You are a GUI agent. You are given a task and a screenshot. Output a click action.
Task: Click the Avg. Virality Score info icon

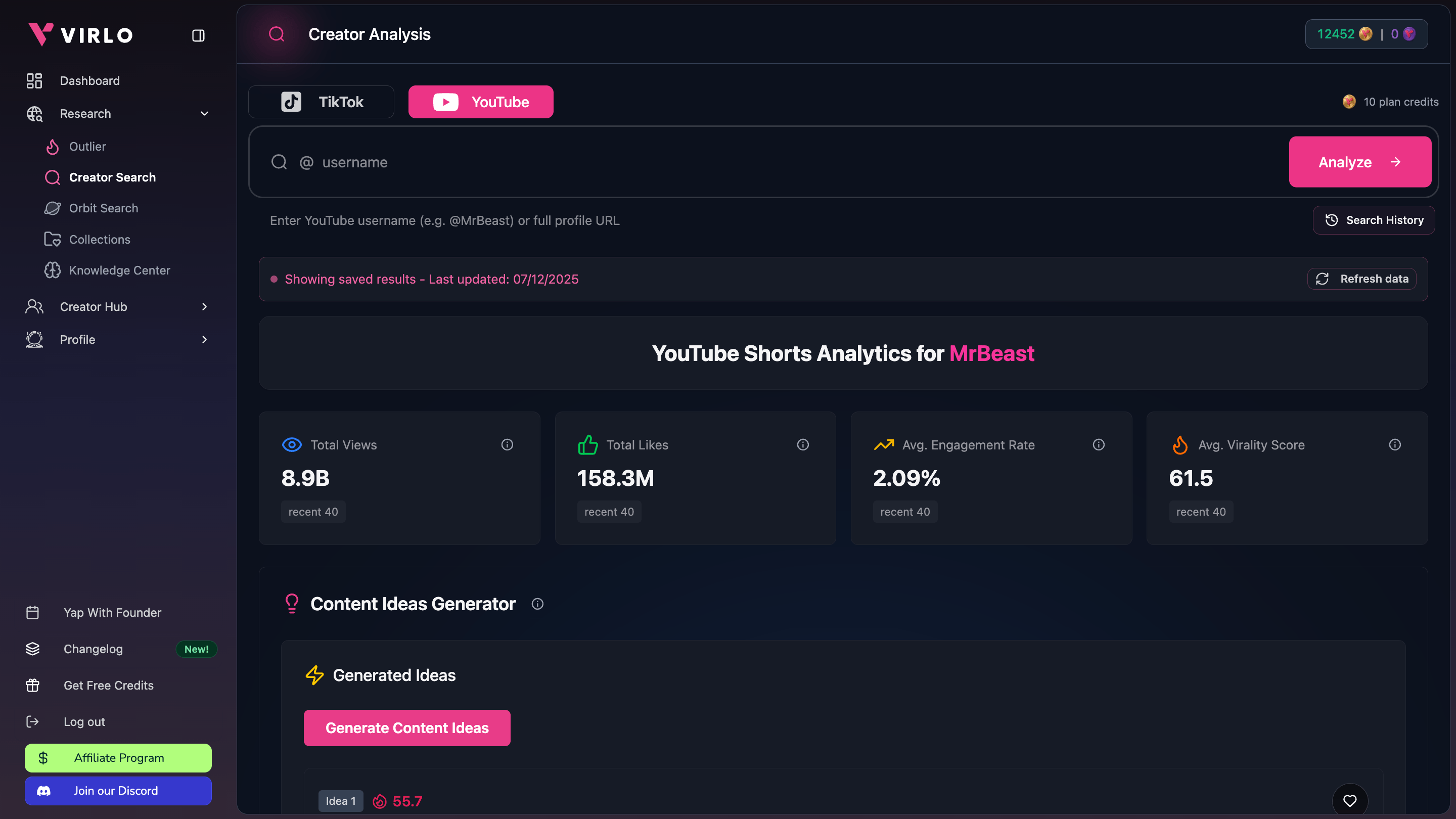click(x=1395, y=445)
